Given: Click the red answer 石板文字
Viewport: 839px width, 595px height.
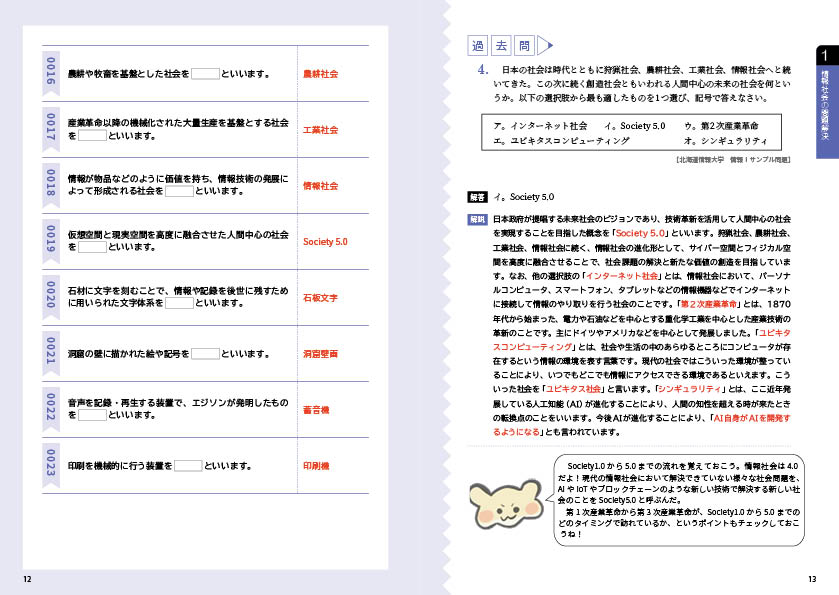Looking at the screenshot, I should click(321, 298).
